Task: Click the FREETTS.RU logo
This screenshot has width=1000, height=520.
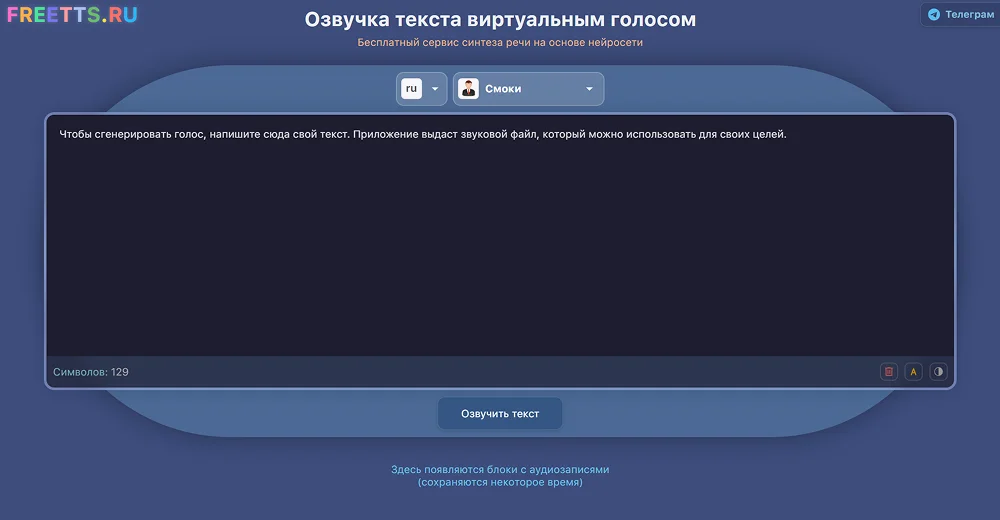Action: [72, 15]
